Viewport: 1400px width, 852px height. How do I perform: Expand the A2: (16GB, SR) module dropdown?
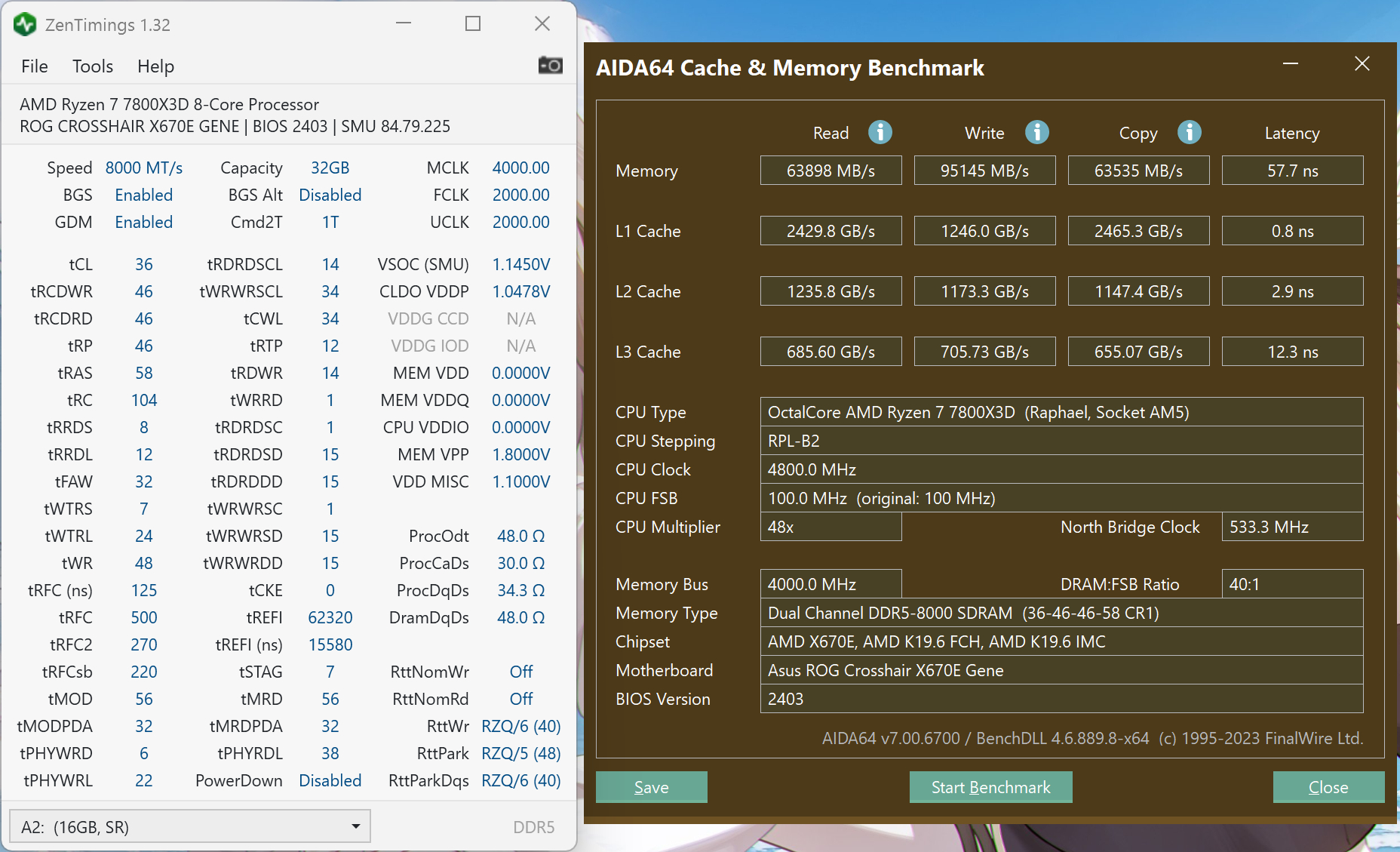point(189,826)
